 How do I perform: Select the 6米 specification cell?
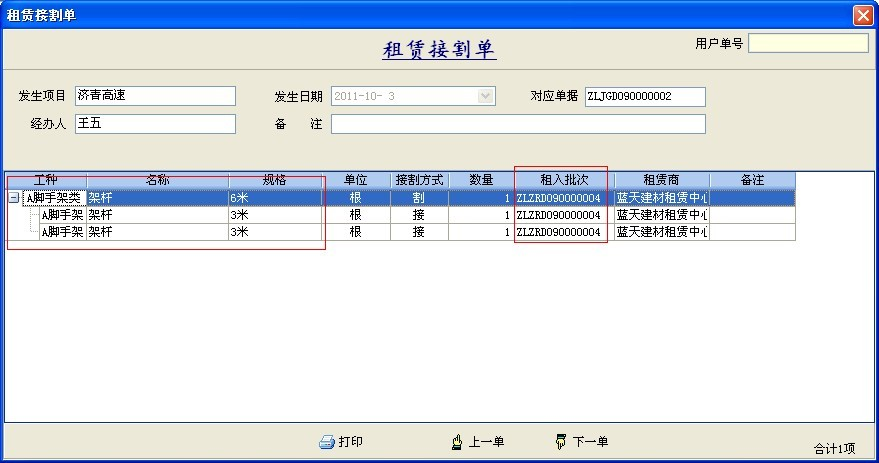pos(275,198)
